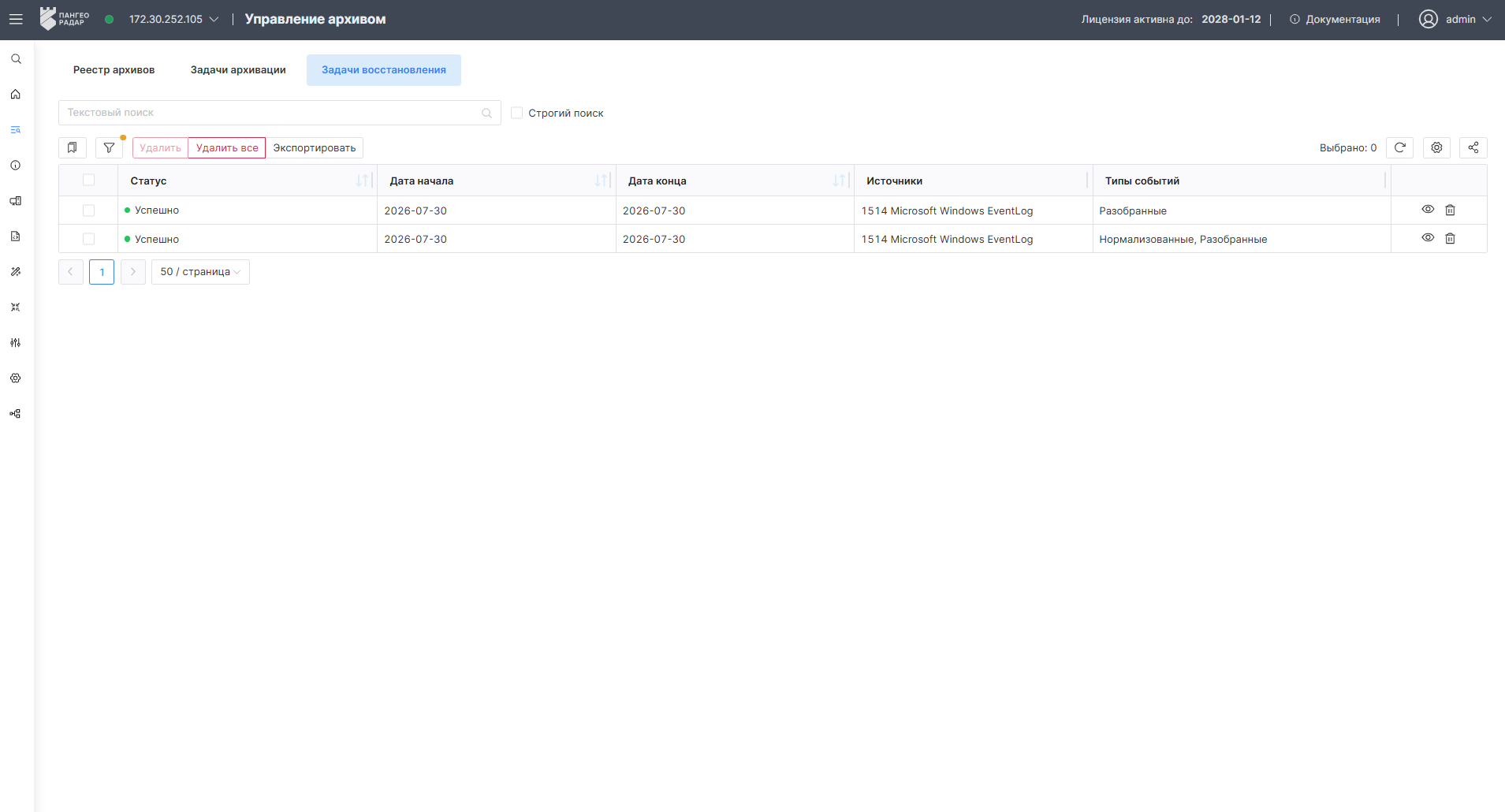The width and height of the screenshot is (1505, 812).
Task: Tick the select-all header checkbox
Action: (88, 180)
